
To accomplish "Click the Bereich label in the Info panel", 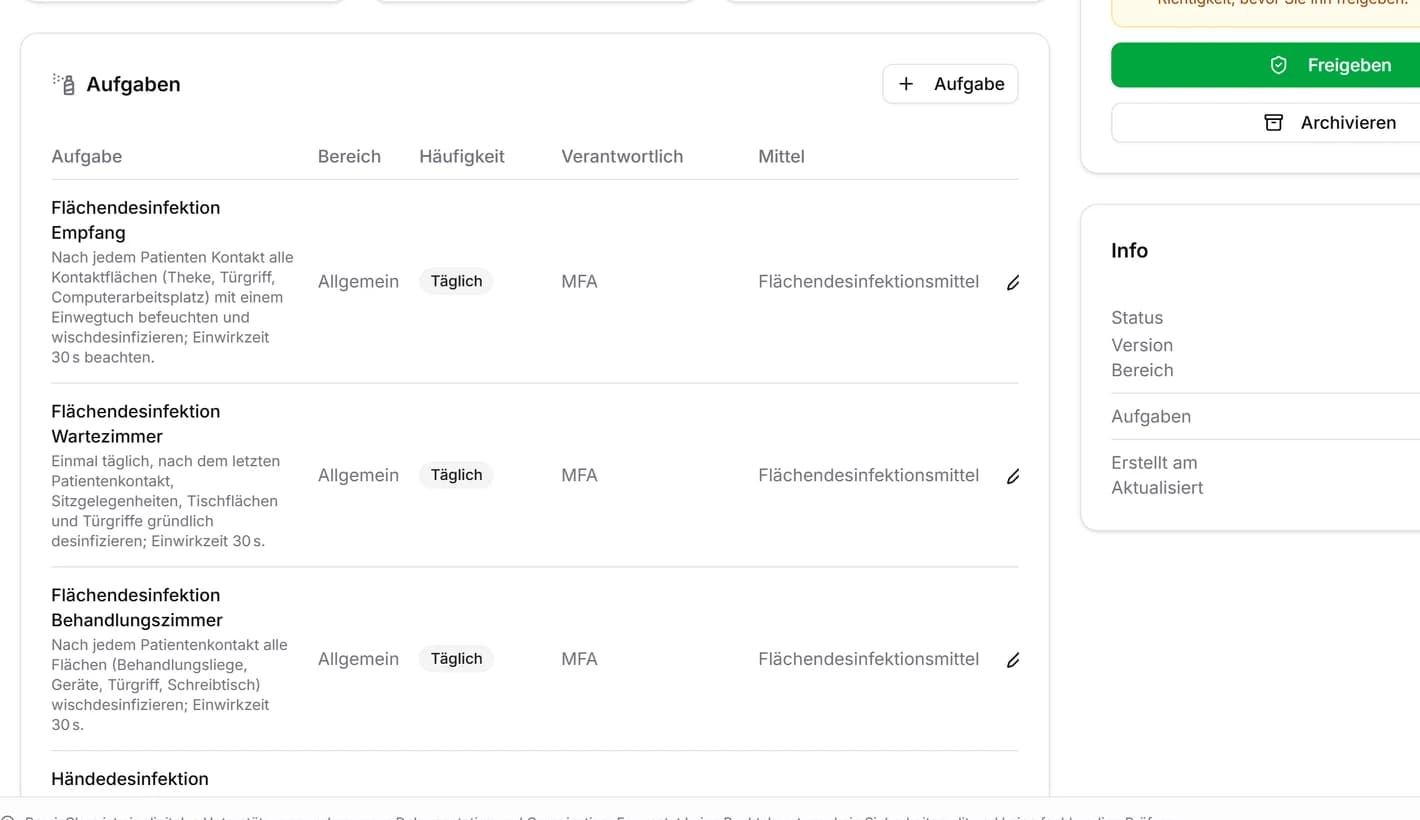I will 1142,370.
